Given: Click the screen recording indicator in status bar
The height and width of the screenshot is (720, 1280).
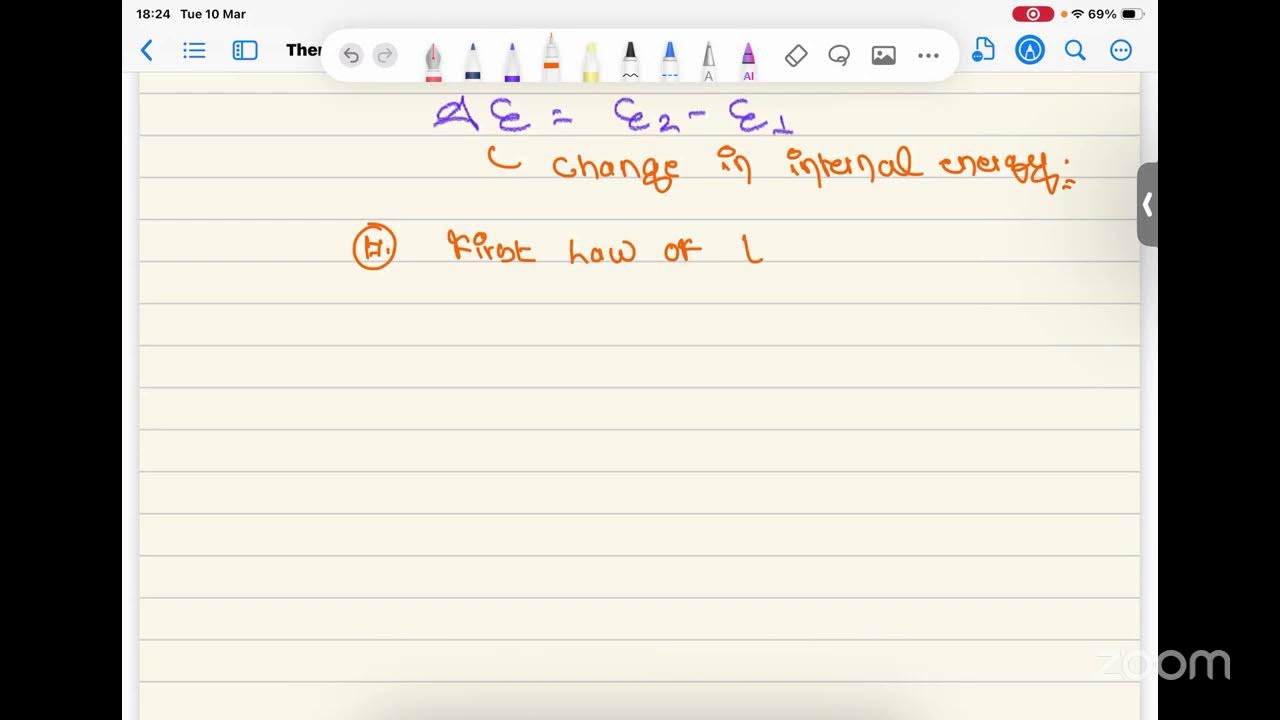Looking at the screenshot, I should coord(1033,14).
